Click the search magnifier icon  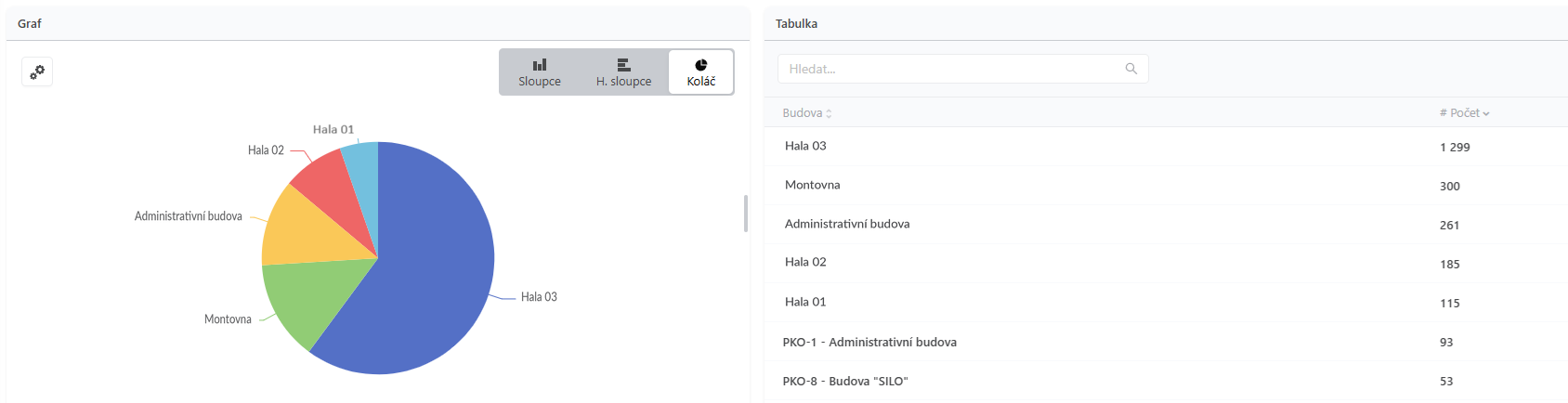click(1130, 69)
